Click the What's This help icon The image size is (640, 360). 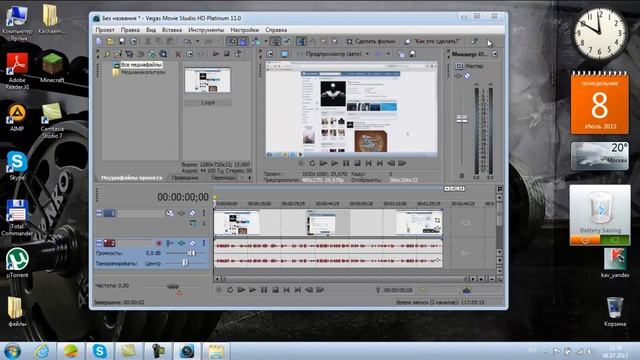474,41
